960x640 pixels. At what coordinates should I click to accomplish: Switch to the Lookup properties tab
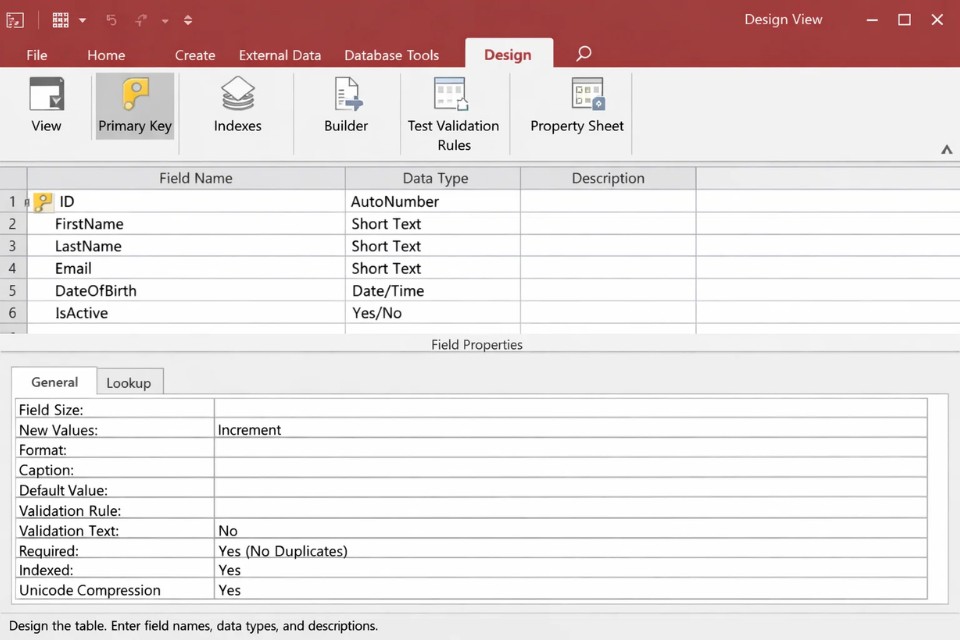click(x=129, y=383)
